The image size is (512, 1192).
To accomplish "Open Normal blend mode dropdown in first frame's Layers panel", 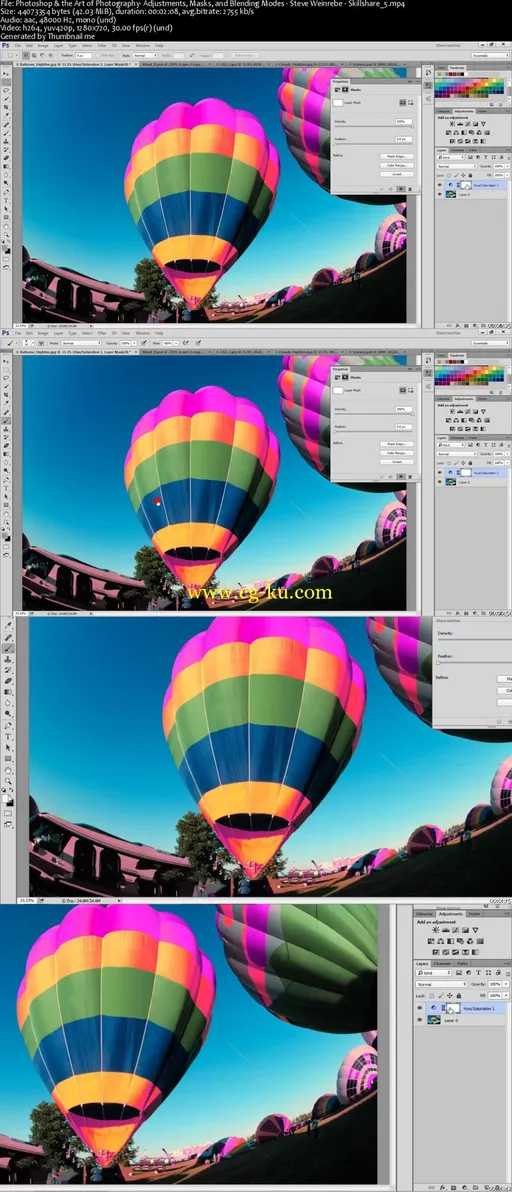I will point(457,166).
